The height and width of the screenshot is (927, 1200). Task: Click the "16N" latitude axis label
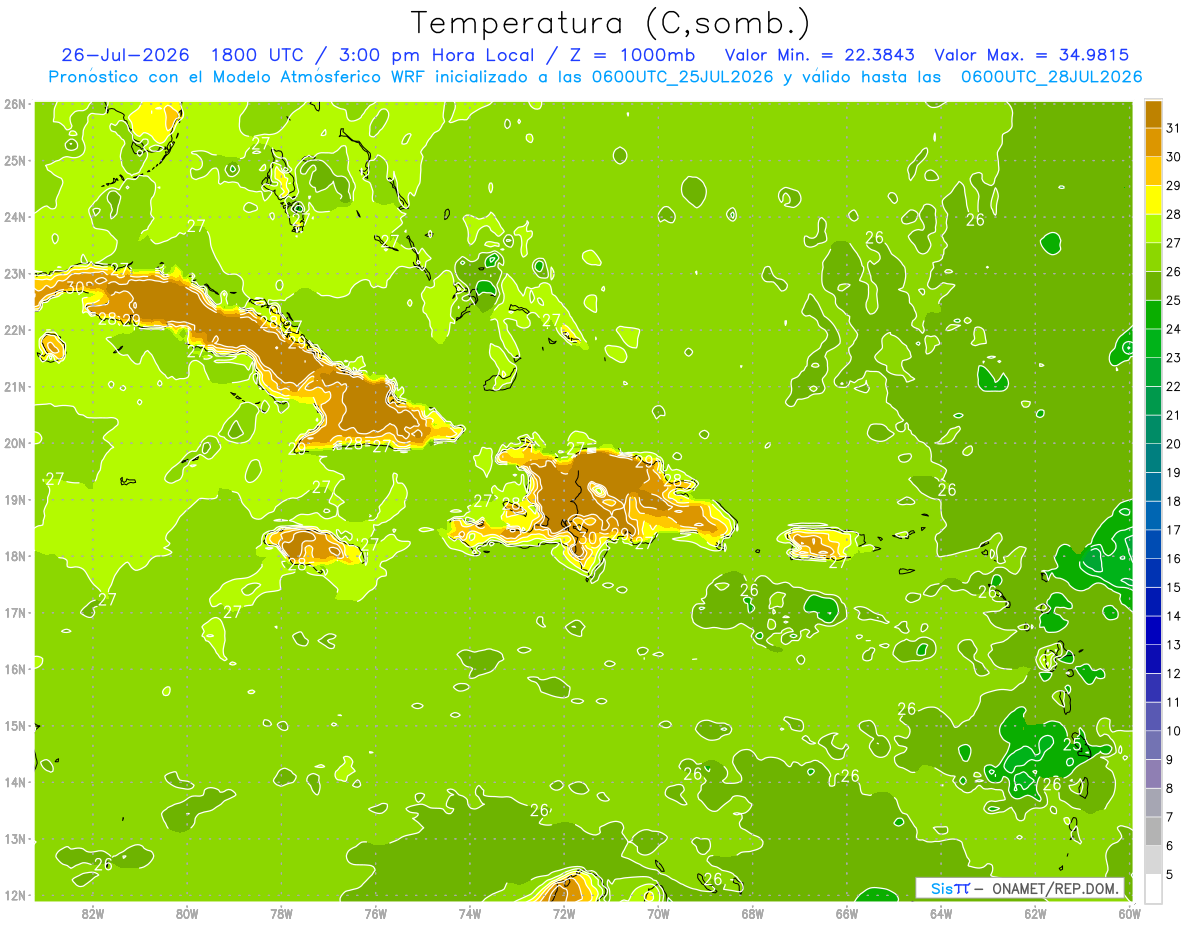14,669
